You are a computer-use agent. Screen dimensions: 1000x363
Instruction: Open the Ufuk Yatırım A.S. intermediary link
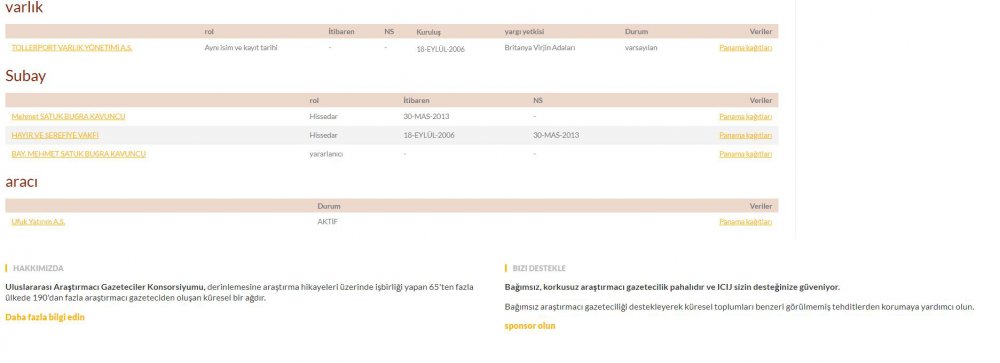pos(38,222)
